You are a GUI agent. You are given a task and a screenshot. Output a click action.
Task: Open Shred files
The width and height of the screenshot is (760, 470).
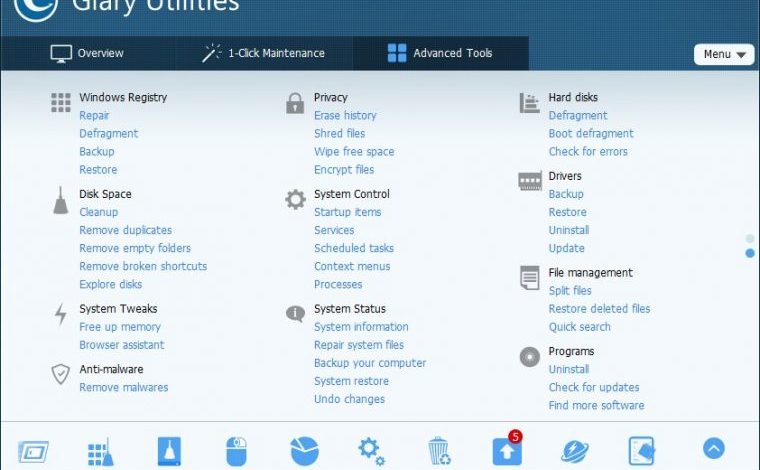[x=339, y=134]
